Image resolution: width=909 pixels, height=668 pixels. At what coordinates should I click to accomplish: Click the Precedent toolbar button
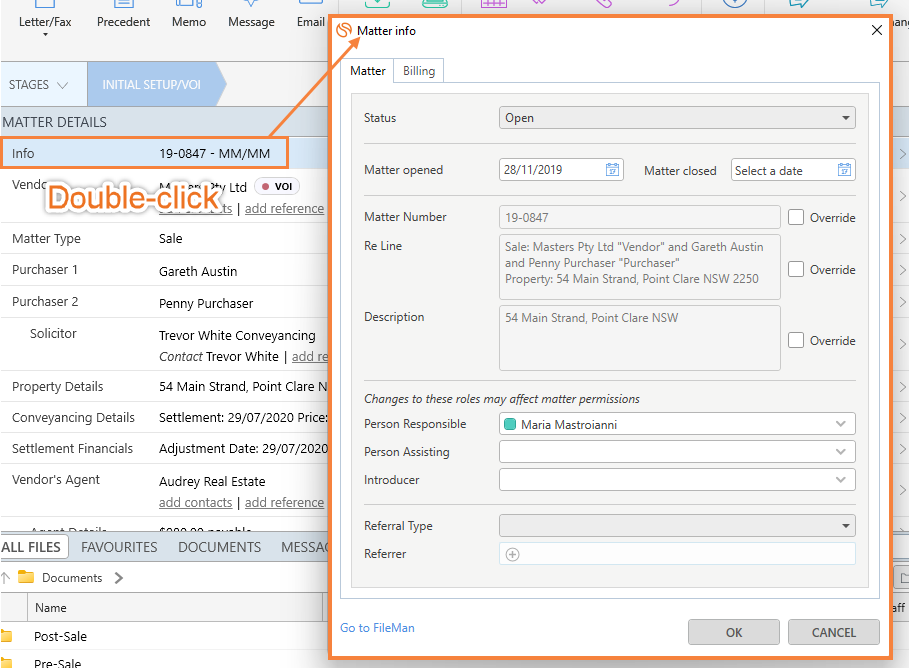click(x=124, y=21)
